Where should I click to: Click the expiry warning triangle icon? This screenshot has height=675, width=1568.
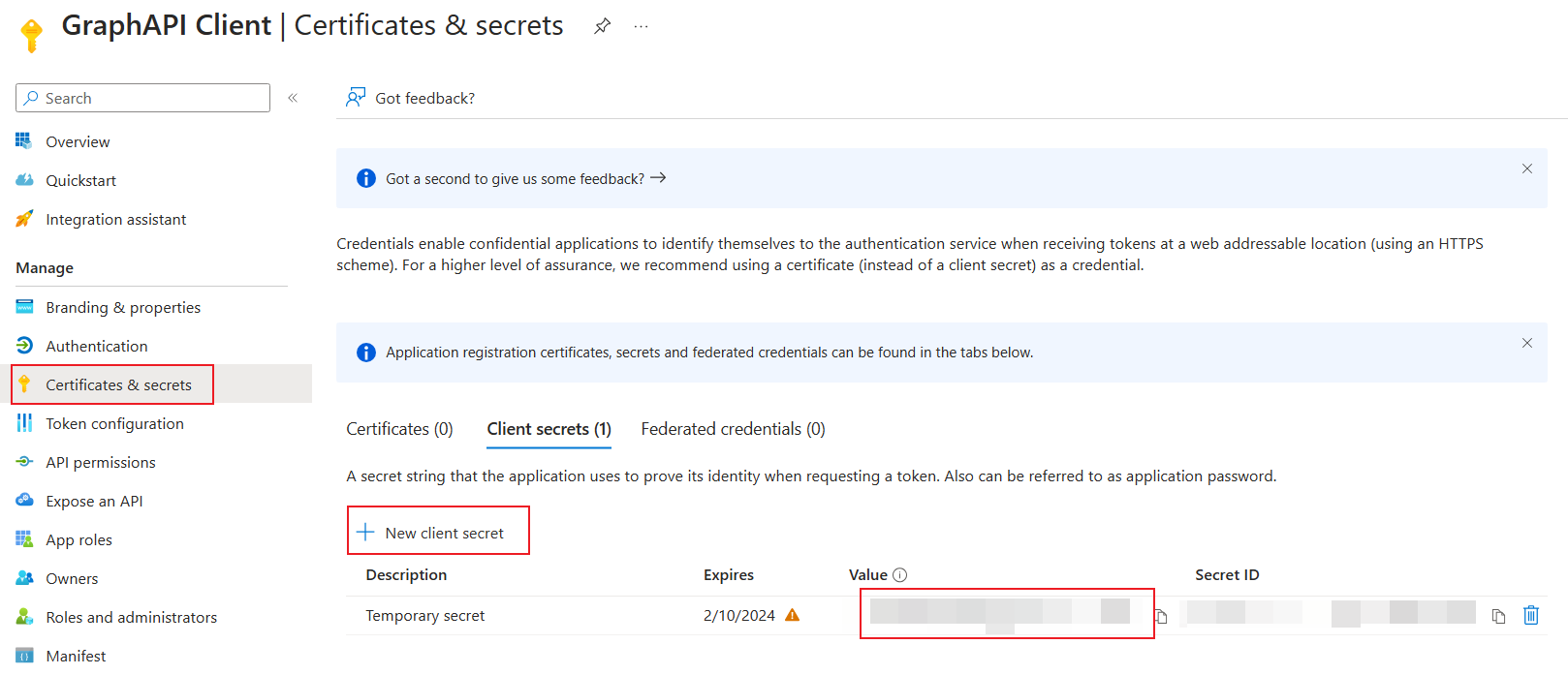[792, 615]
